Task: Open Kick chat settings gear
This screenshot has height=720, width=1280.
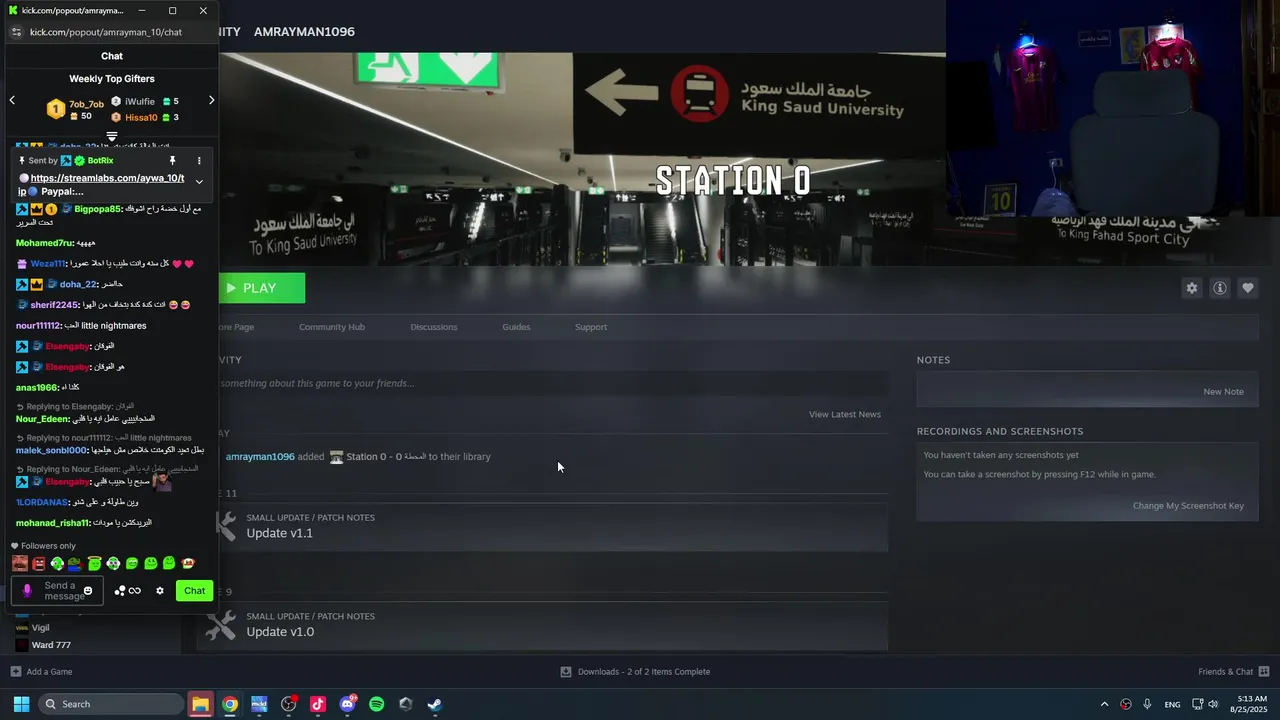Action: (x=160, y=591)
